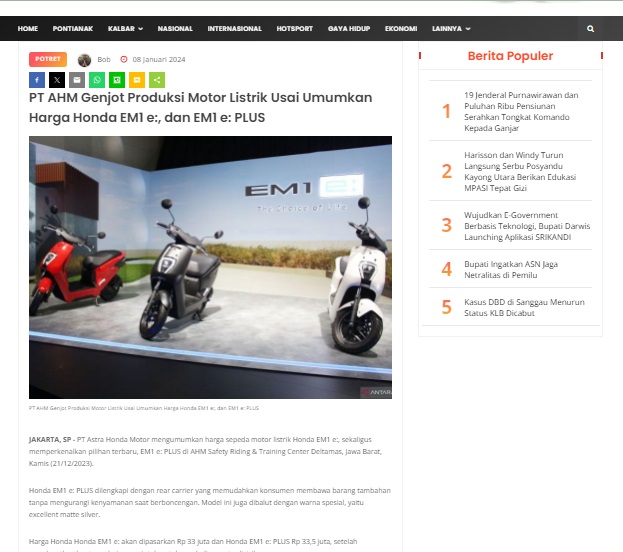Open the INTERNASIONAL section

(234, 29)
